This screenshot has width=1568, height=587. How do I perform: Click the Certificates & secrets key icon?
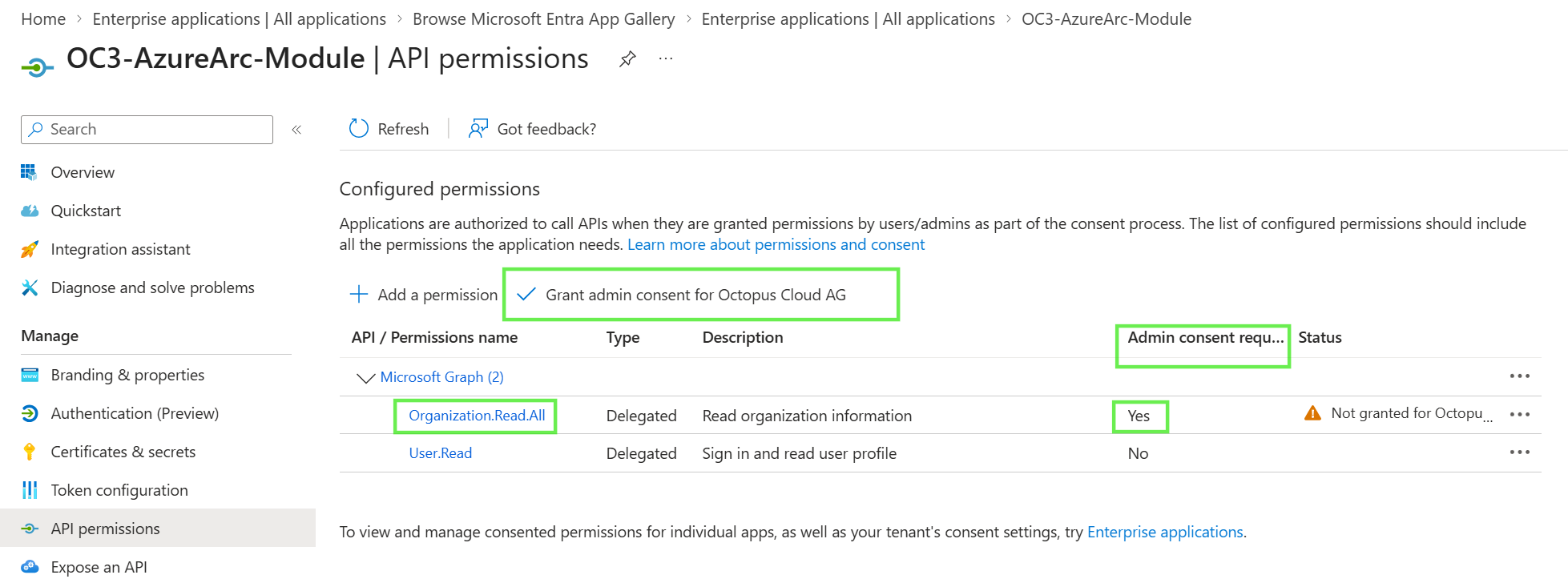tap(30, 452)
